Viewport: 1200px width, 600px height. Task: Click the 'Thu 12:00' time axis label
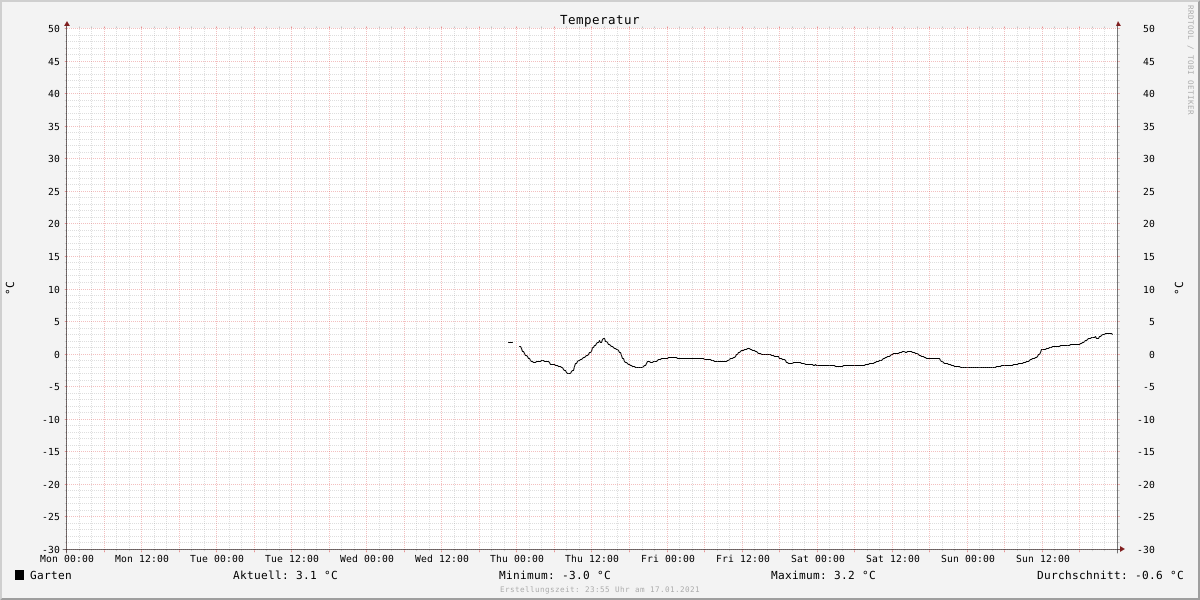pyautogui.click(x=592, y=559)
